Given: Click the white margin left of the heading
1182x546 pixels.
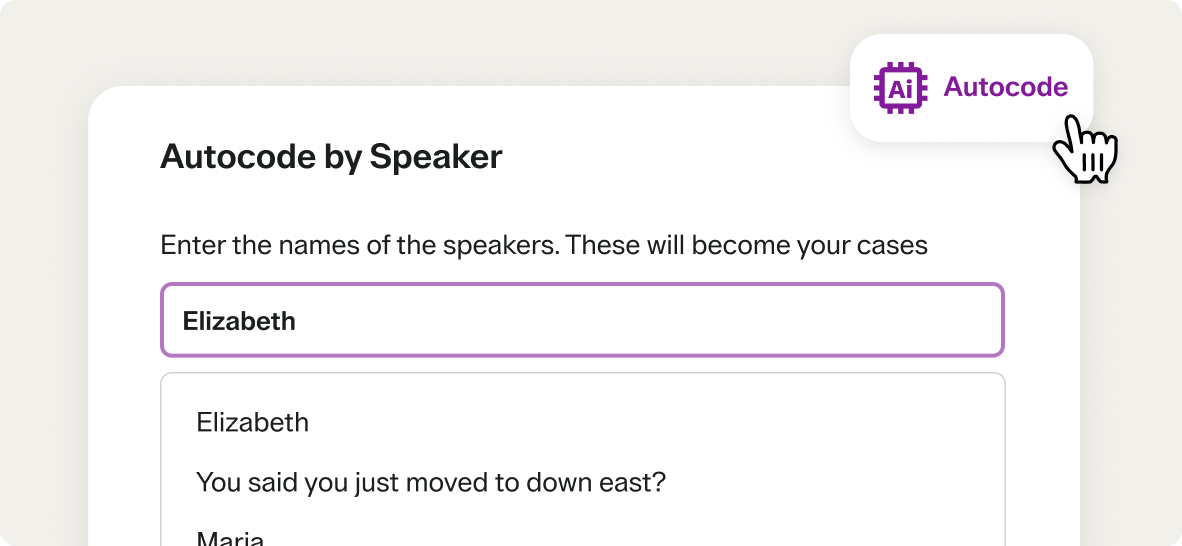Looking at the screenshot, I should [x=124, y=157].
